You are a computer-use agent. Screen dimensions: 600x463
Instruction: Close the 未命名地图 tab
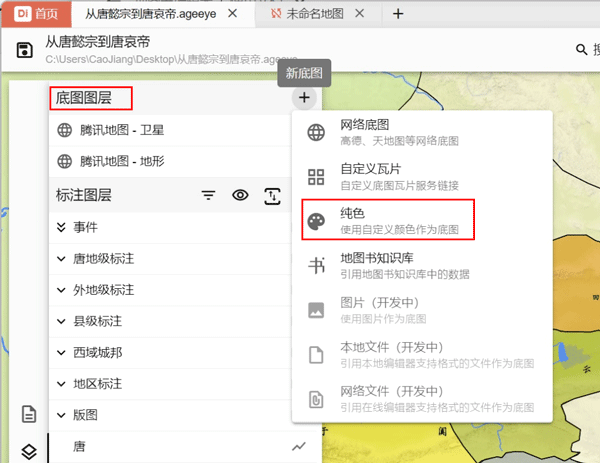359,13
